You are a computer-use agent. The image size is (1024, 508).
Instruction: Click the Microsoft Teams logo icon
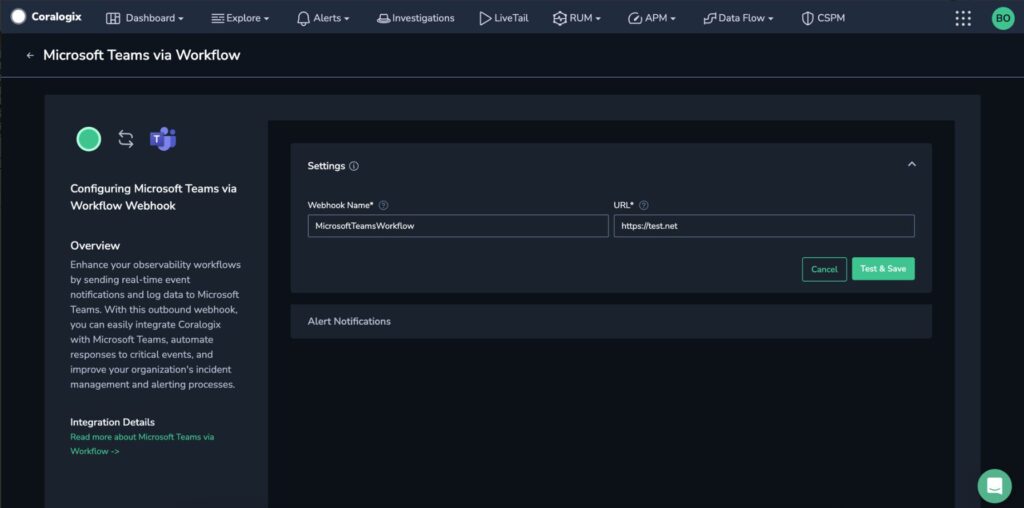[163, 139]
